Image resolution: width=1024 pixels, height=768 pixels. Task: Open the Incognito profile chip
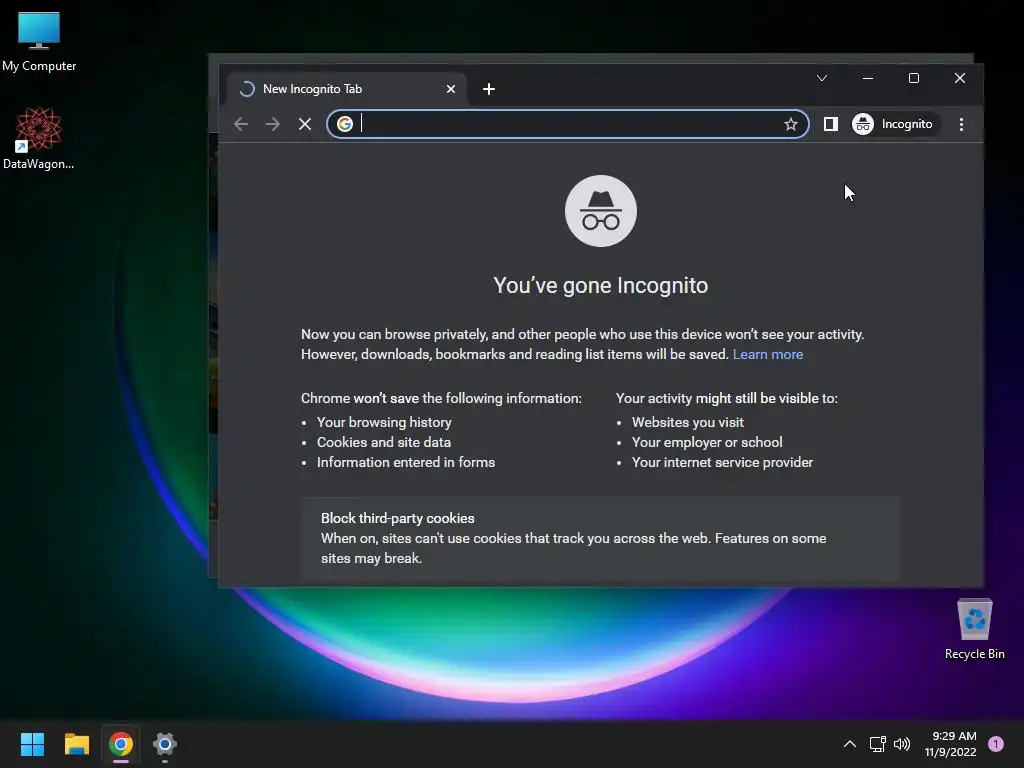pos(893,124)
